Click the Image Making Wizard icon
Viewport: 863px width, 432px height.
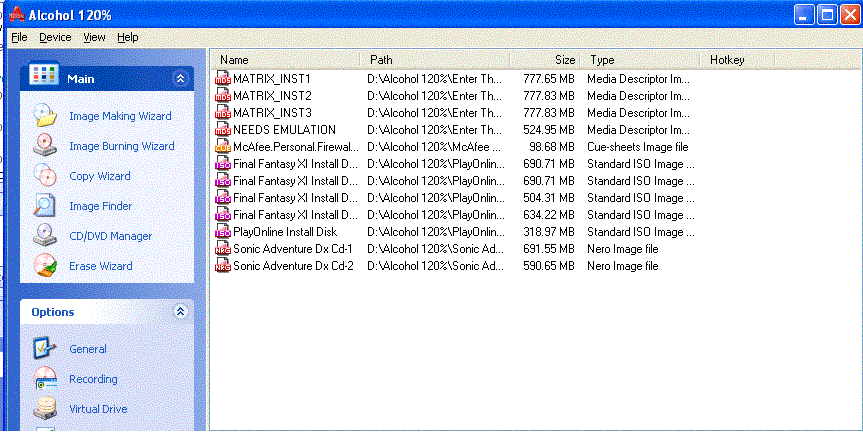45,115
